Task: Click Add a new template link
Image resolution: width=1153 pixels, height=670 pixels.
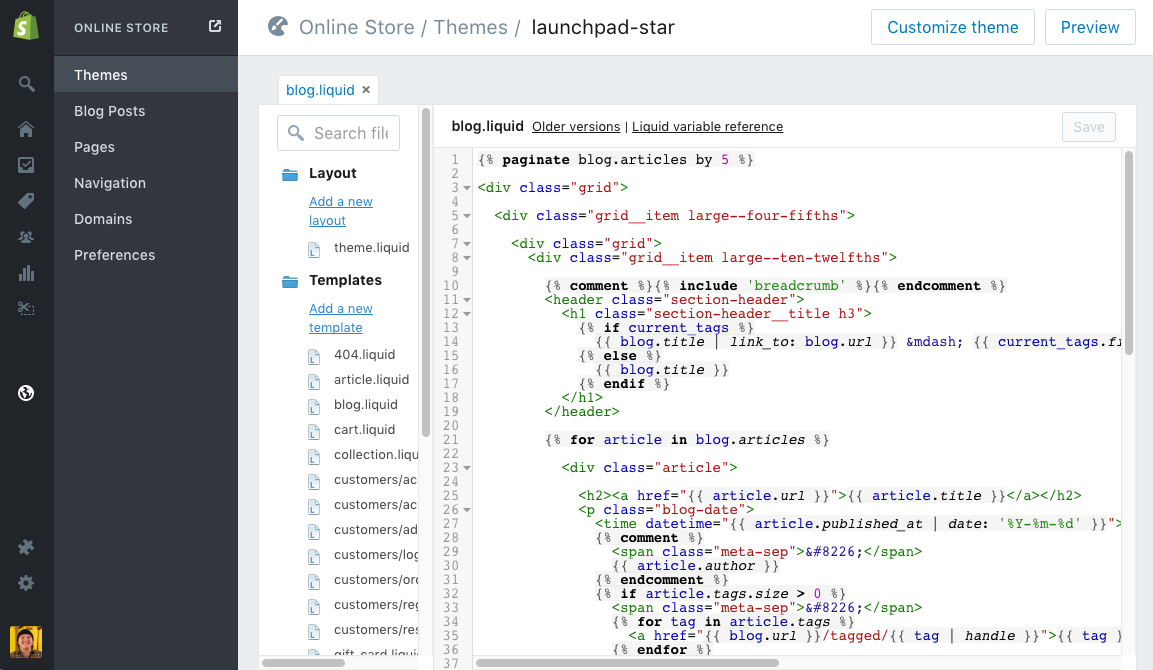Action: point(340,318)
